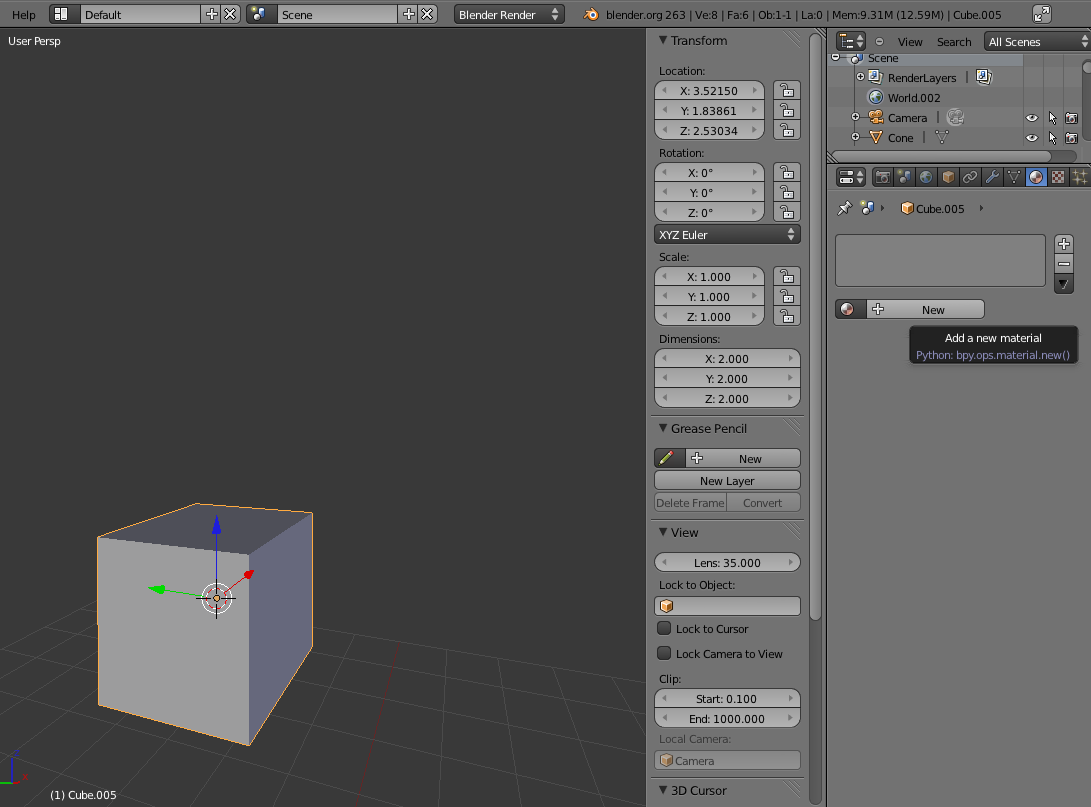Open the Modifiers tab (wrench icon)
This screenshot has width=1091, height=807.
(992, 177)
